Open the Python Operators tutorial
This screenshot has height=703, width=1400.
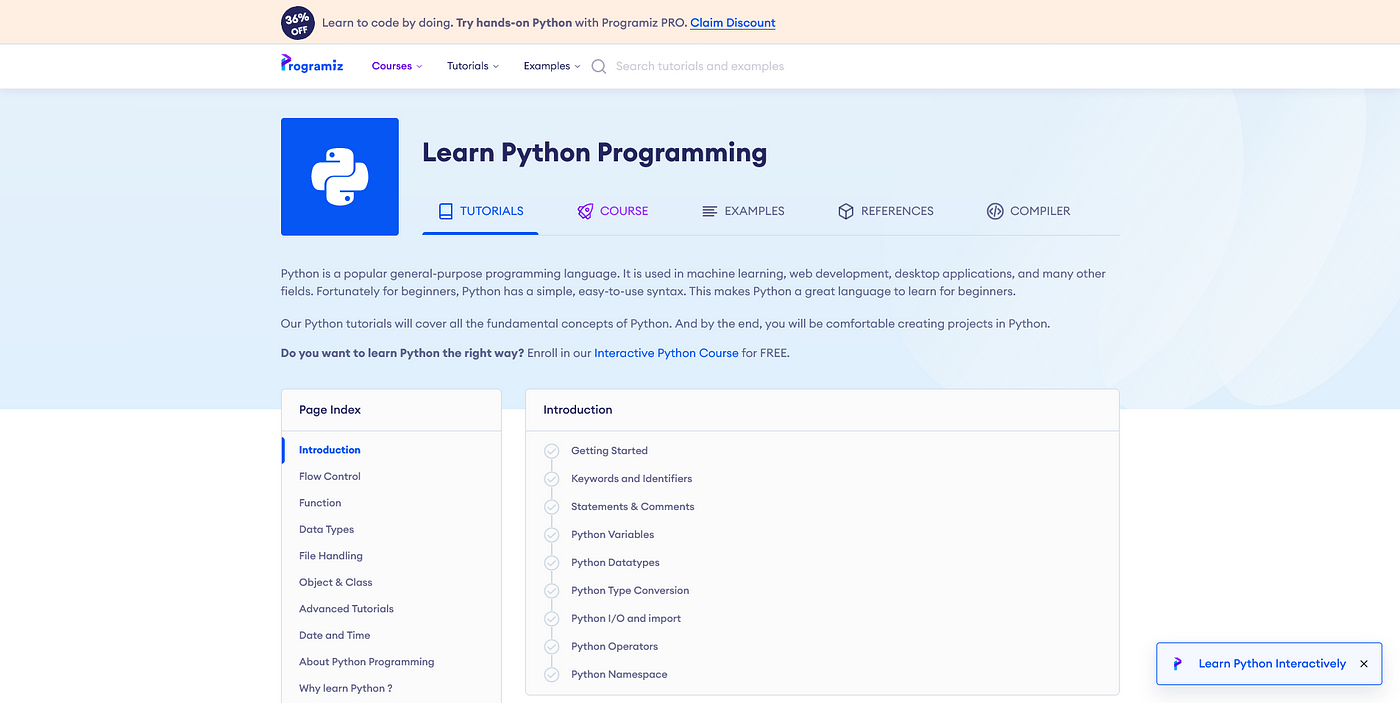[614, 647]
